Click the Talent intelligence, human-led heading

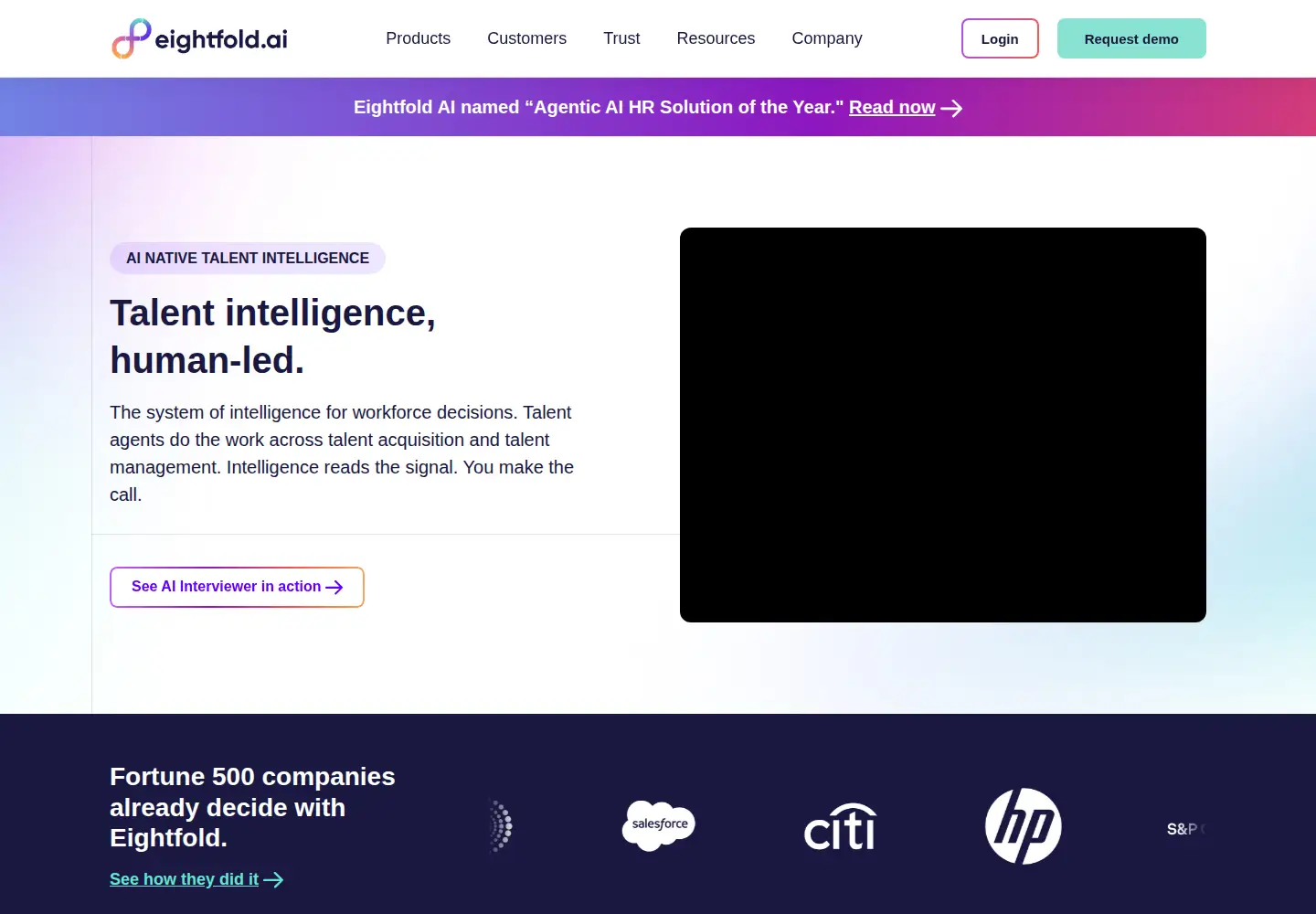coord(272,336)
